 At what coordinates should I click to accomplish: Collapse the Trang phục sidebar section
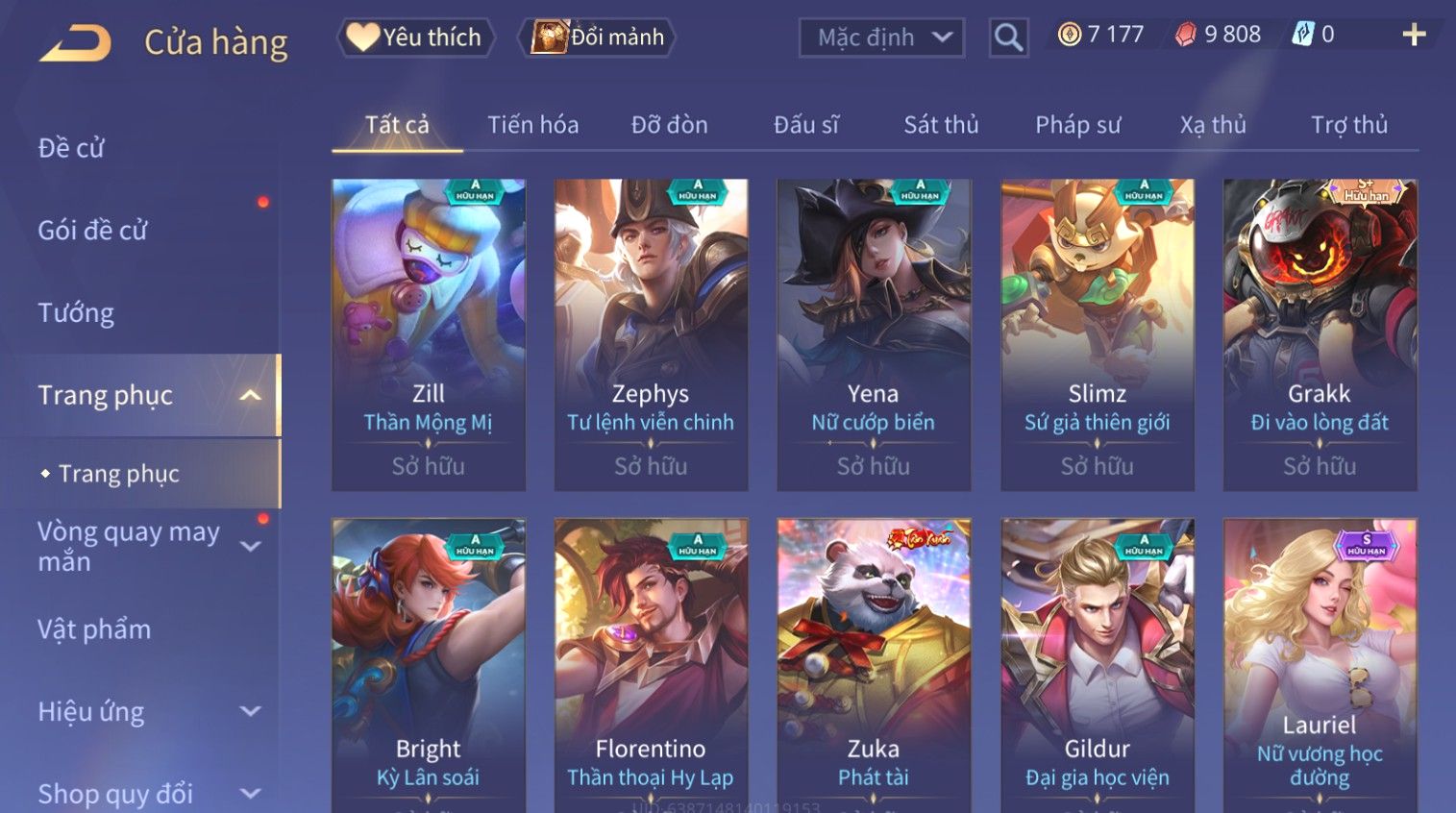(250, 395)
